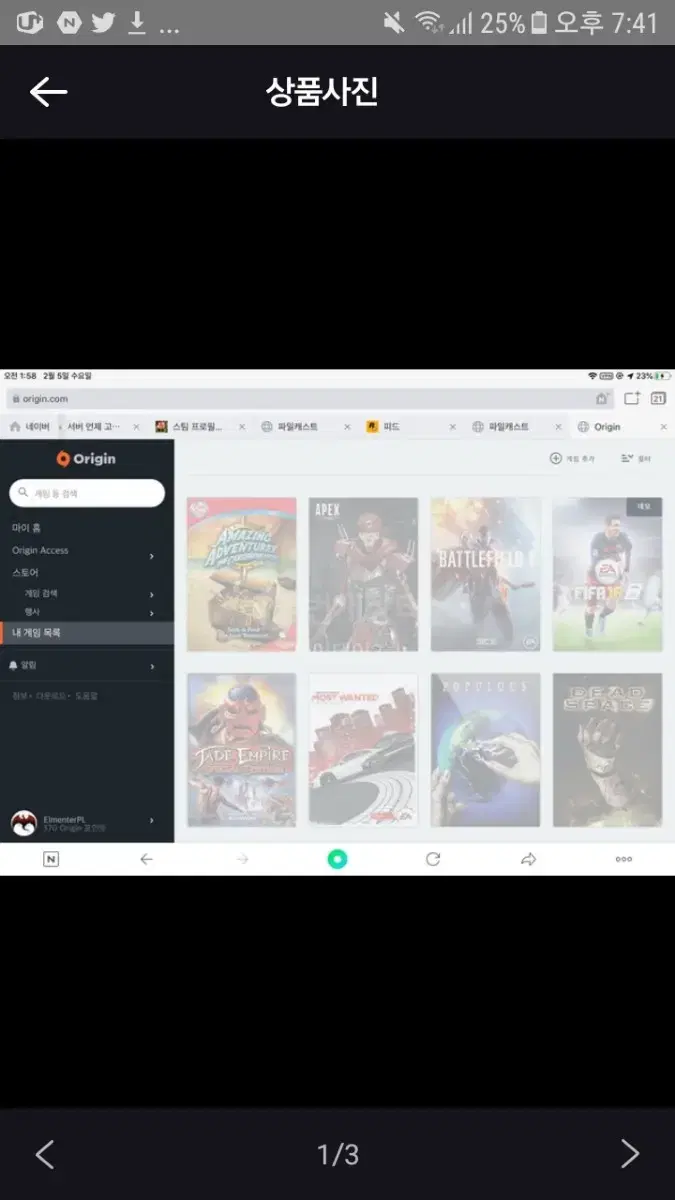Expand the Origin Access submenu arrow

152,555
